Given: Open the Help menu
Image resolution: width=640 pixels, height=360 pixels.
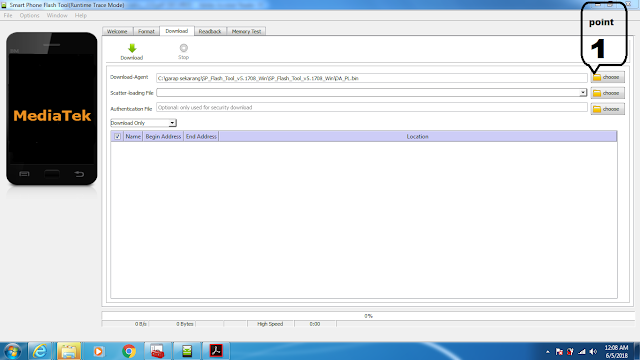Looking at the screenshot, I should [x=80, y=16].
